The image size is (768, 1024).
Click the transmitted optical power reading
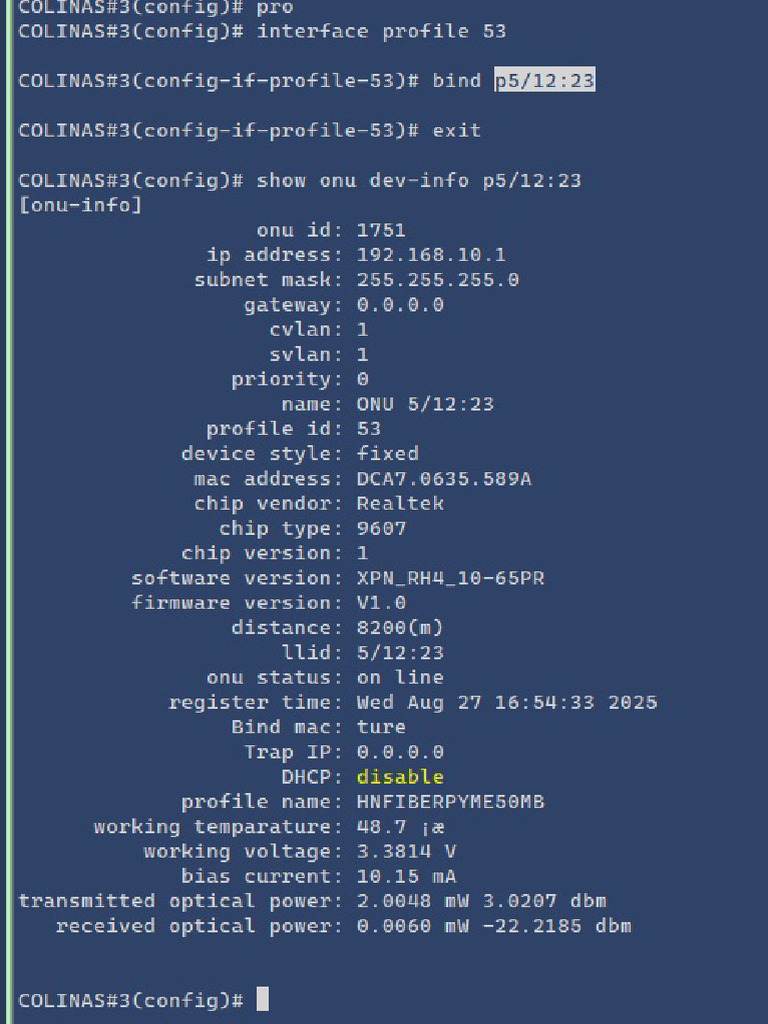click(x=481, y=901)
